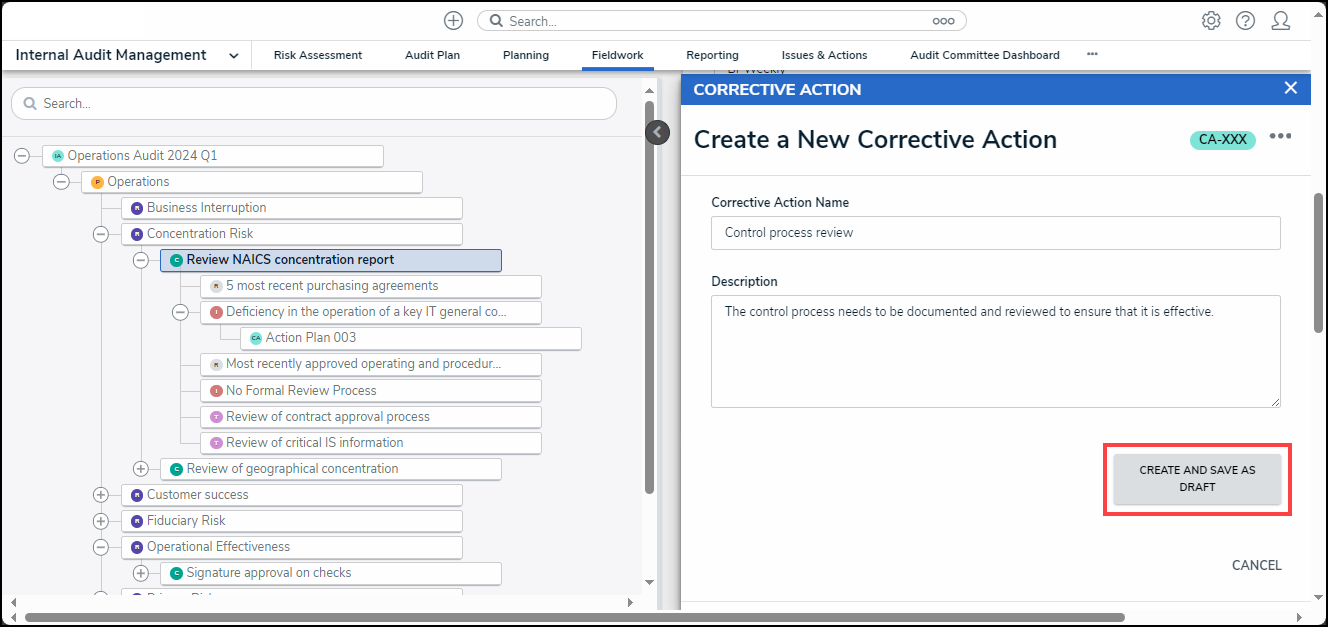Open the Internal Audit Management dropdown
The width and height of the screenshot is (1328, 627).
click(x=233, y=56)
